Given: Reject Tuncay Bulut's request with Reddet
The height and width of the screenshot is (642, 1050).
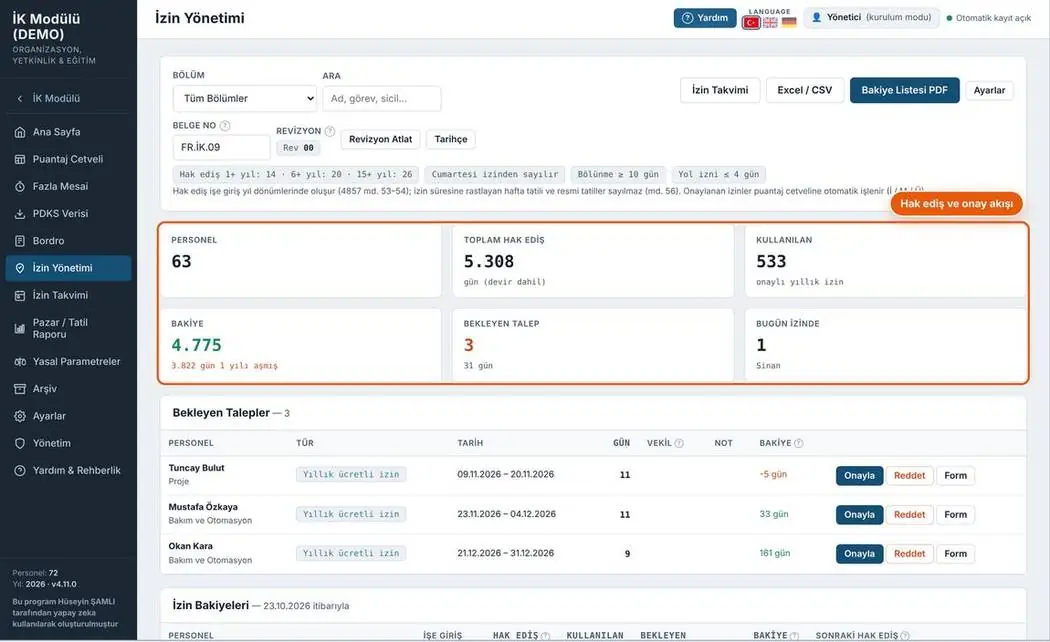Looking at the screenshot, I should click(909, 475).
